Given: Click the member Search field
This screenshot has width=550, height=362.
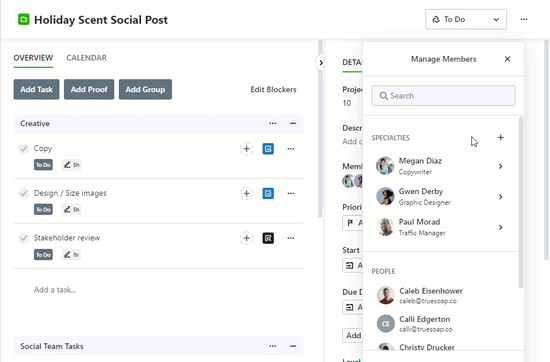Looking at the screenshot, I should pyautogui.click(x=443, y=95).
